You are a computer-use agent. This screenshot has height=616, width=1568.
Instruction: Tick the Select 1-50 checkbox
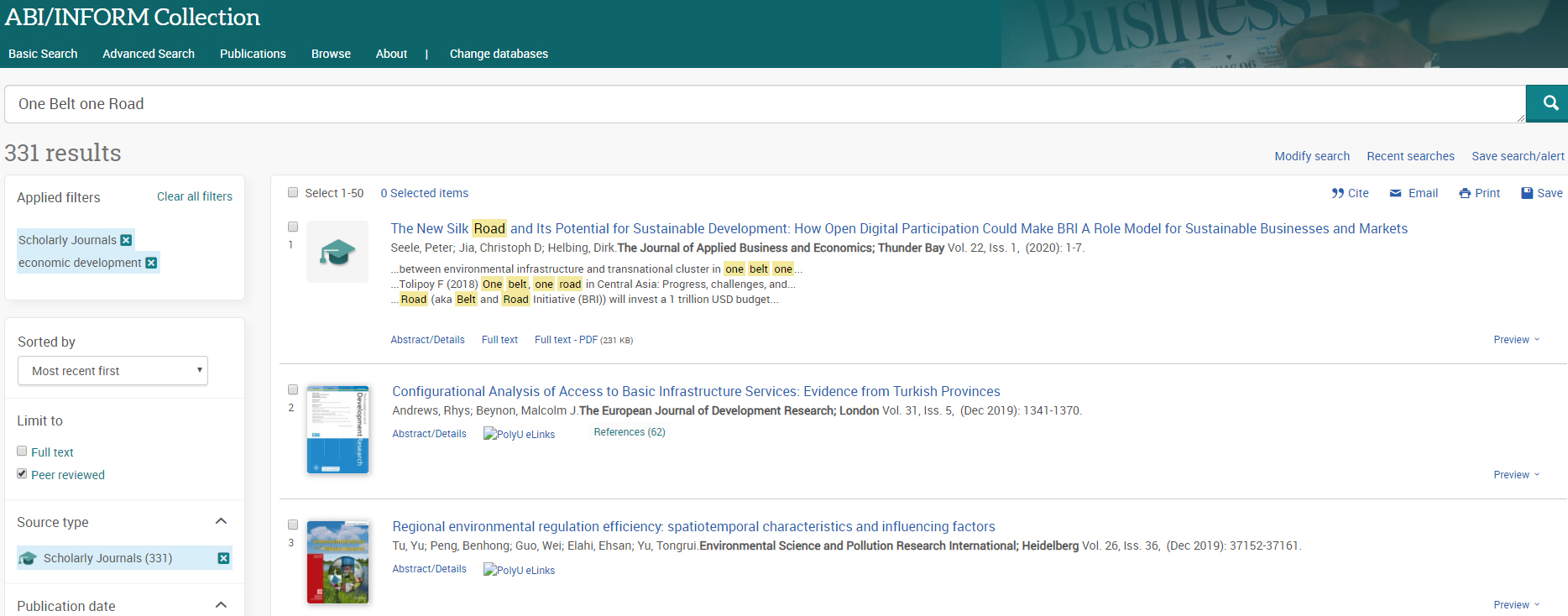tap(293, 192)
